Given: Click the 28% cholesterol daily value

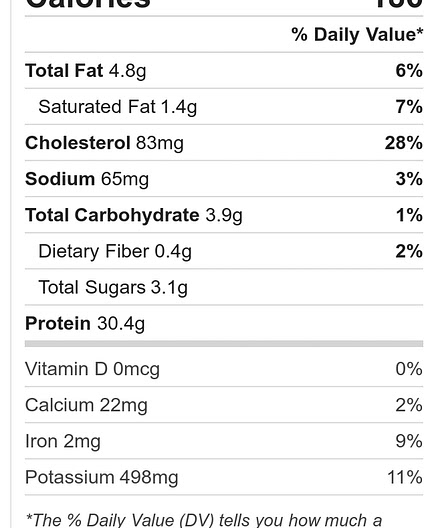Looking at the screenshot, I should [x=404, y=143].
